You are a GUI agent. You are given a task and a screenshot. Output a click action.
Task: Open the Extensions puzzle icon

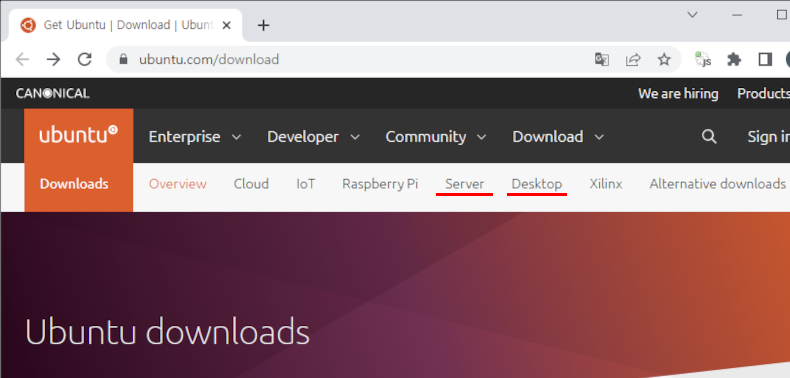click(x=734, y=59)
